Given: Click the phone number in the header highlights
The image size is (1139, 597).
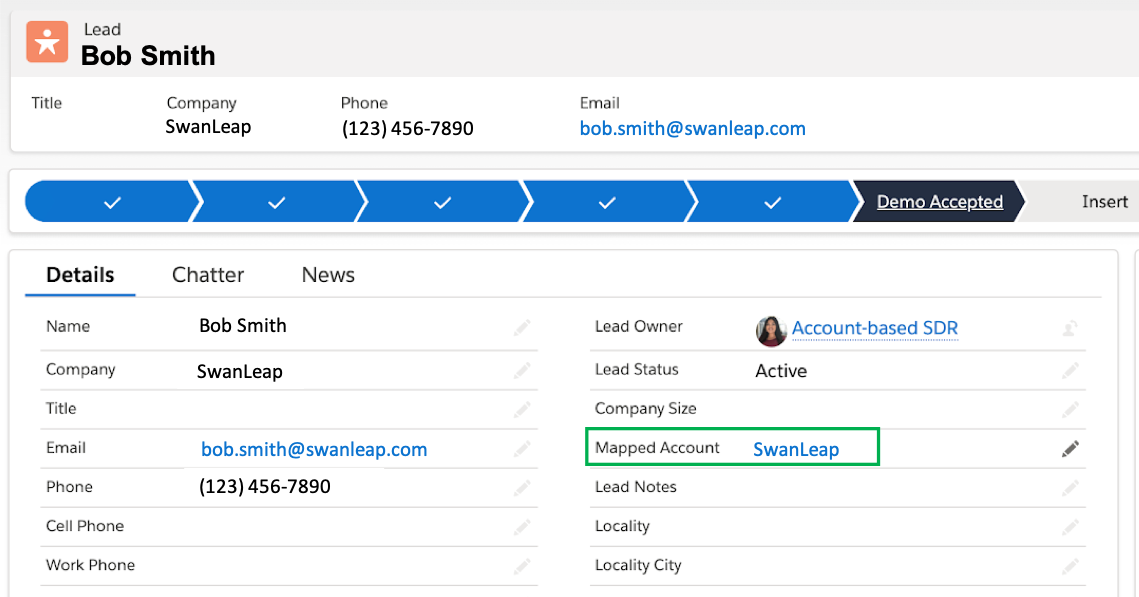Looking at the screenshot, I should point(408,129).
